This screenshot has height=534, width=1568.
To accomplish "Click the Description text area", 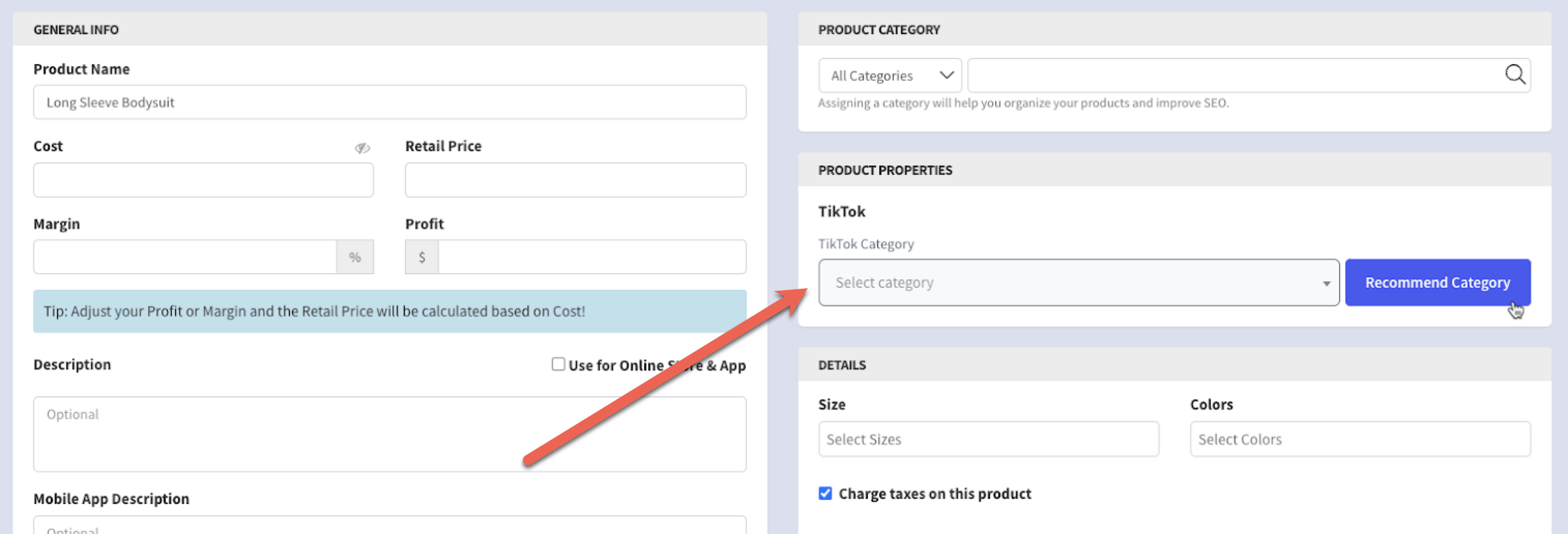I will 389,434.
